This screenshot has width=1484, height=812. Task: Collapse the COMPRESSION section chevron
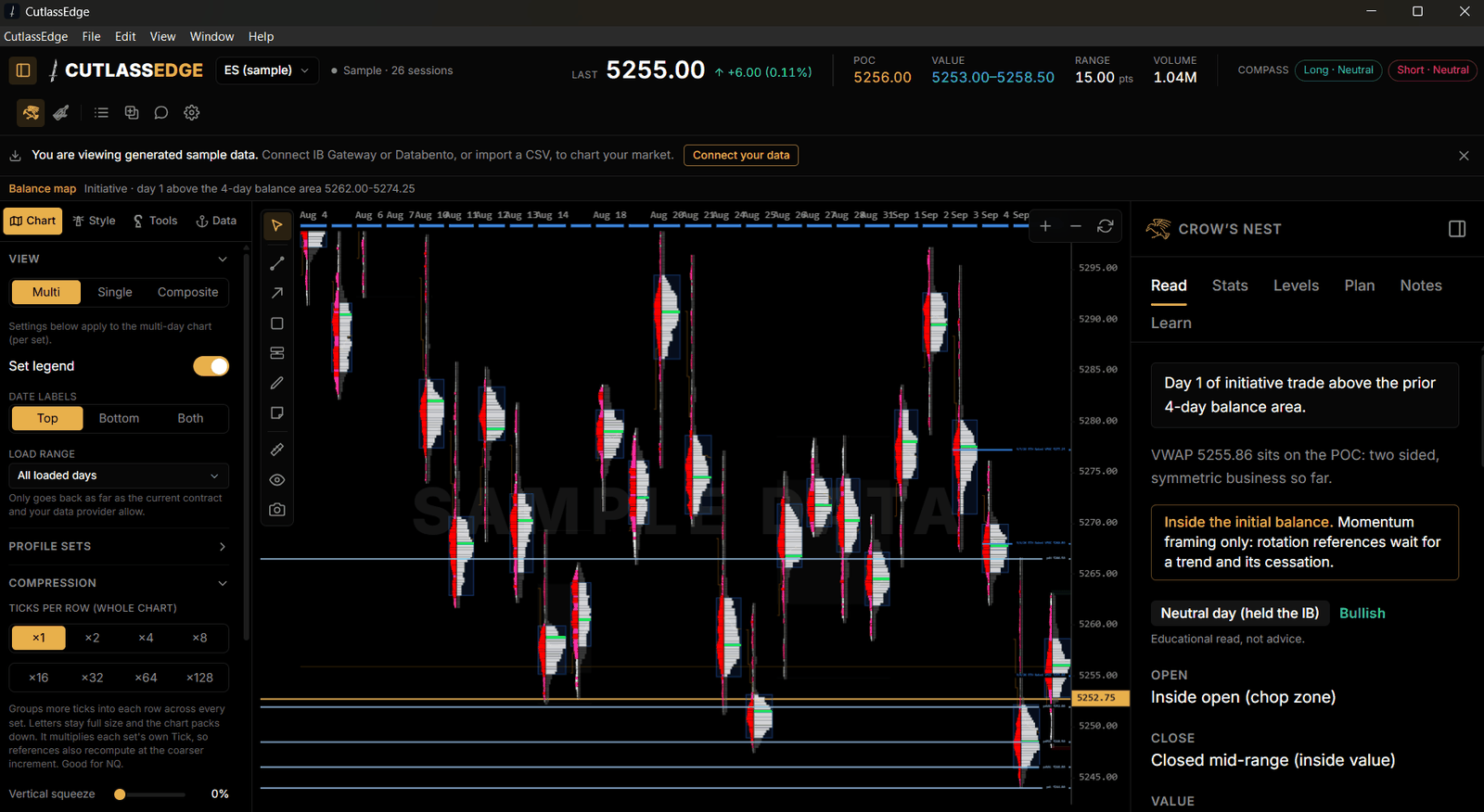(x=223, y=583)
